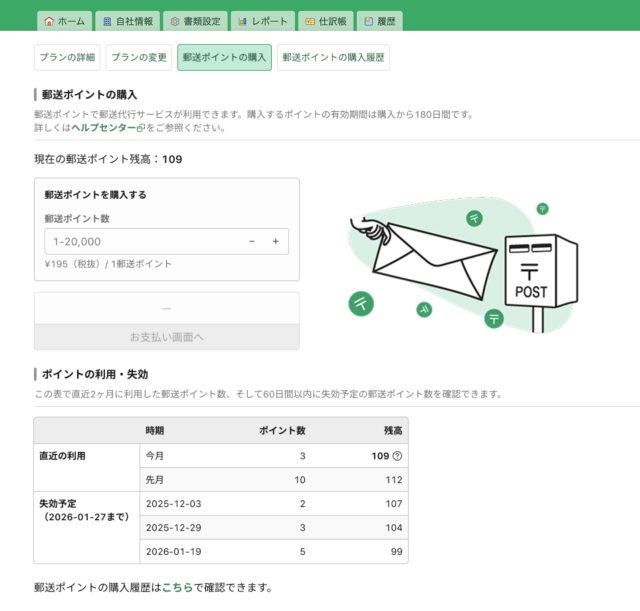This screenshot has height=611, width=640.
Task: Select the 履歴 tab
Action: [381, 21]
